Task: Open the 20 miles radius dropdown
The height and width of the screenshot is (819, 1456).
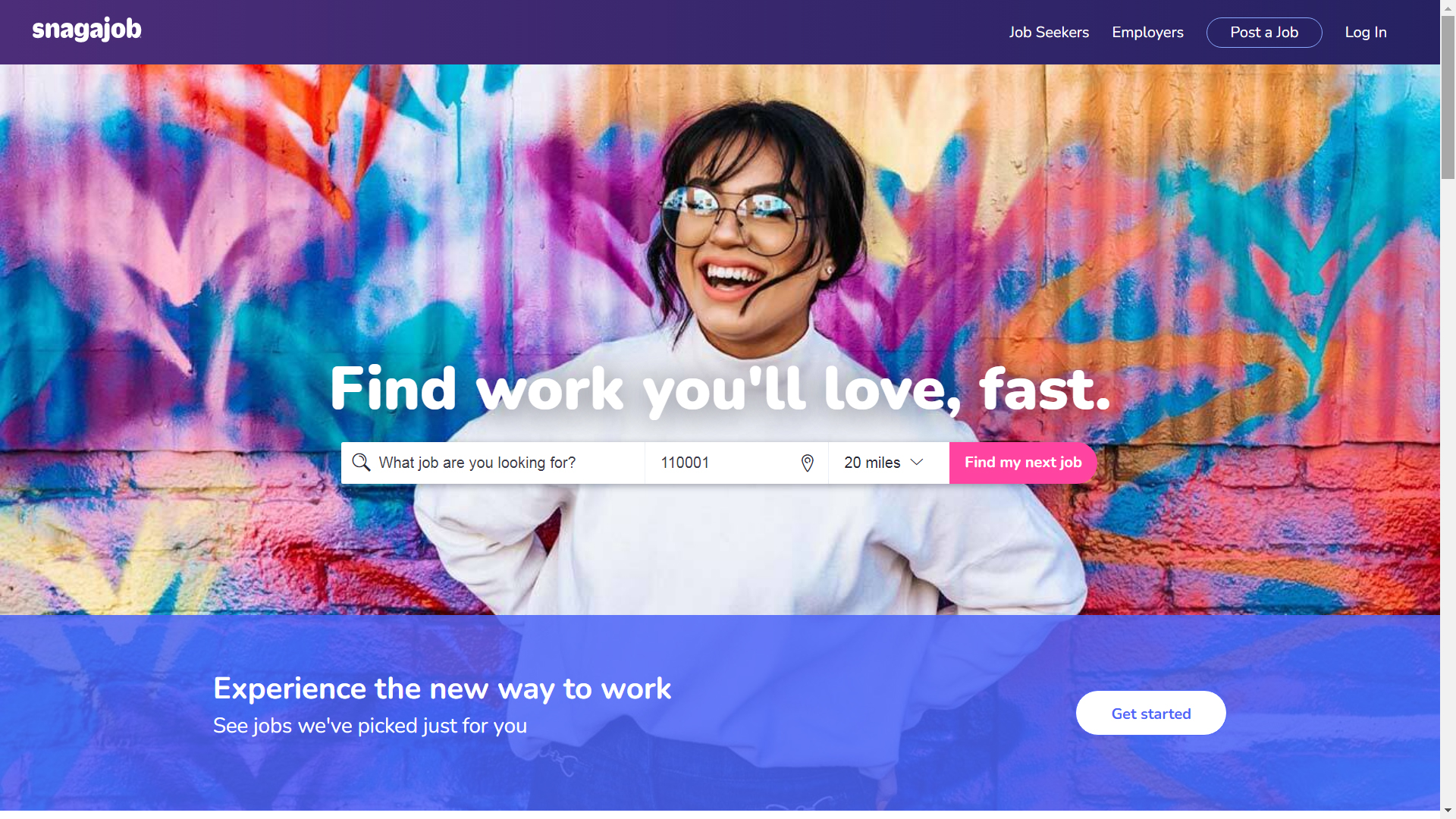Action: (x=888, y=463)
